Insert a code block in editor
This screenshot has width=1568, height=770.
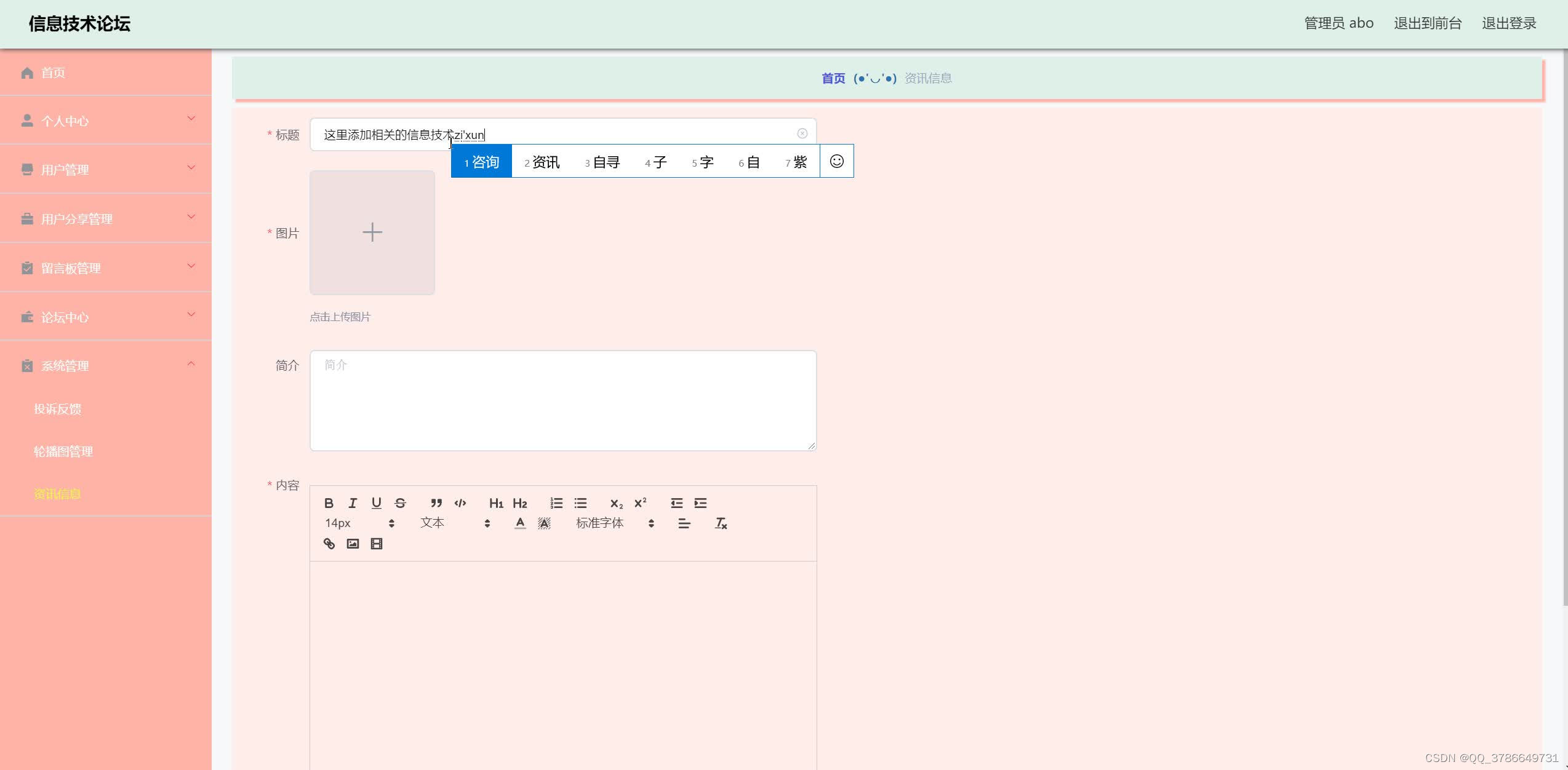[x=460, y=503]
